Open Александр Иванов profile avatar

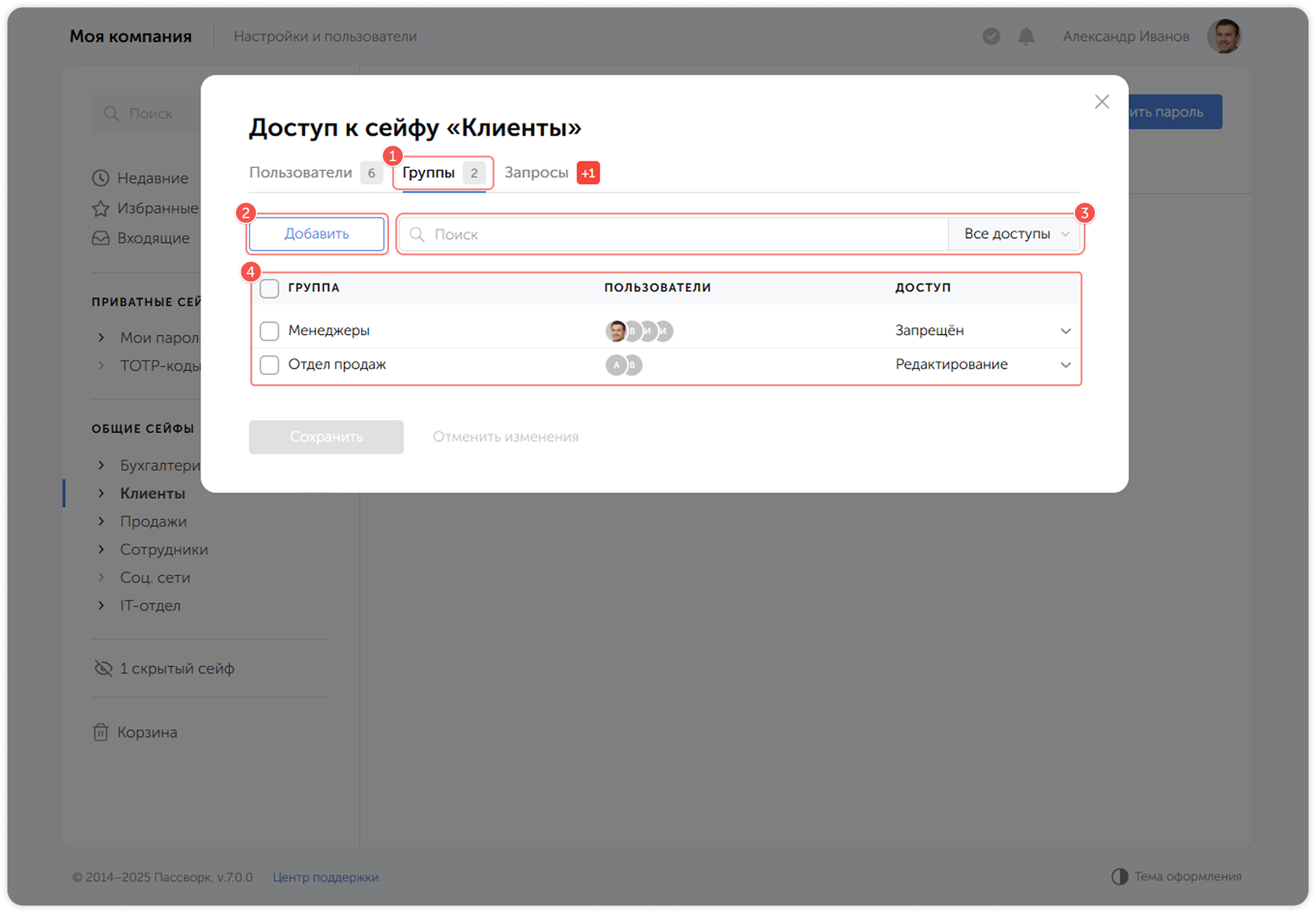coord(1224,37)
